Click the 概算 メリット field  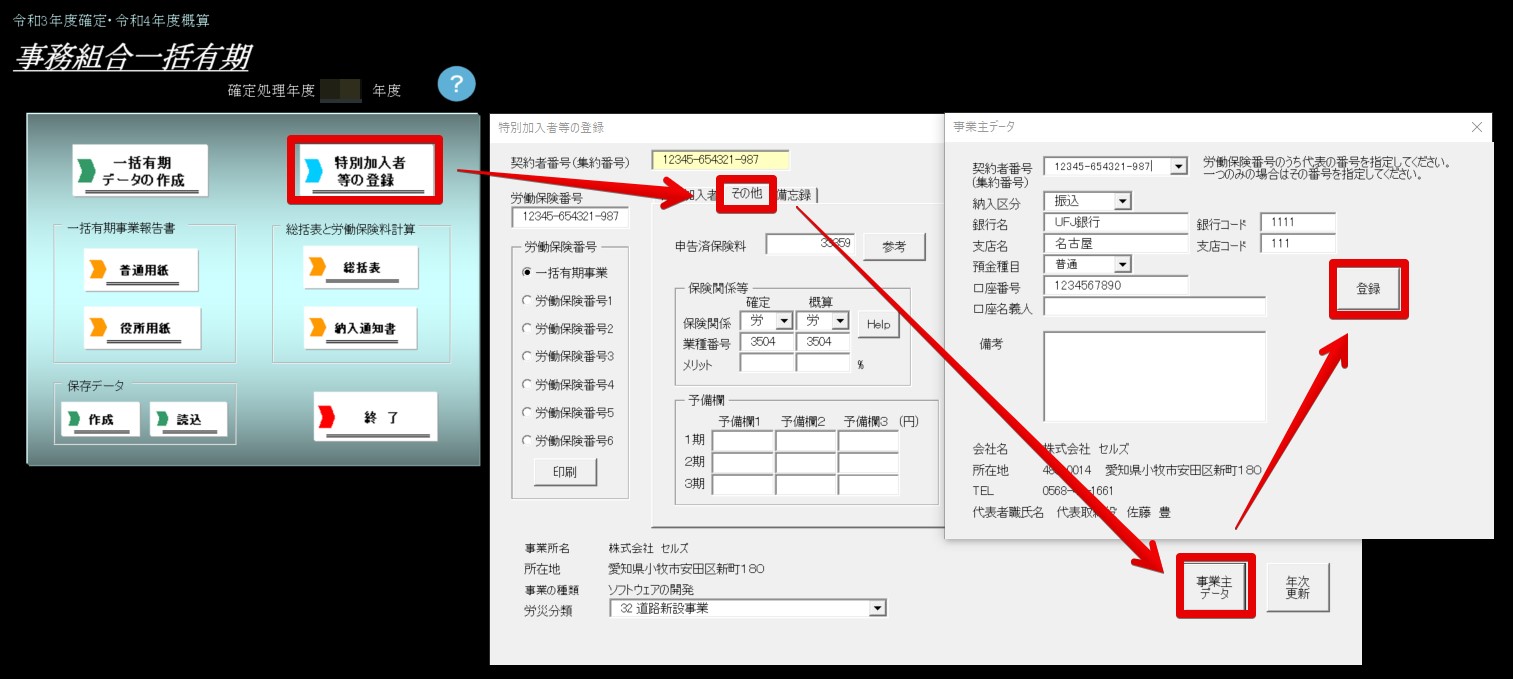822,363
